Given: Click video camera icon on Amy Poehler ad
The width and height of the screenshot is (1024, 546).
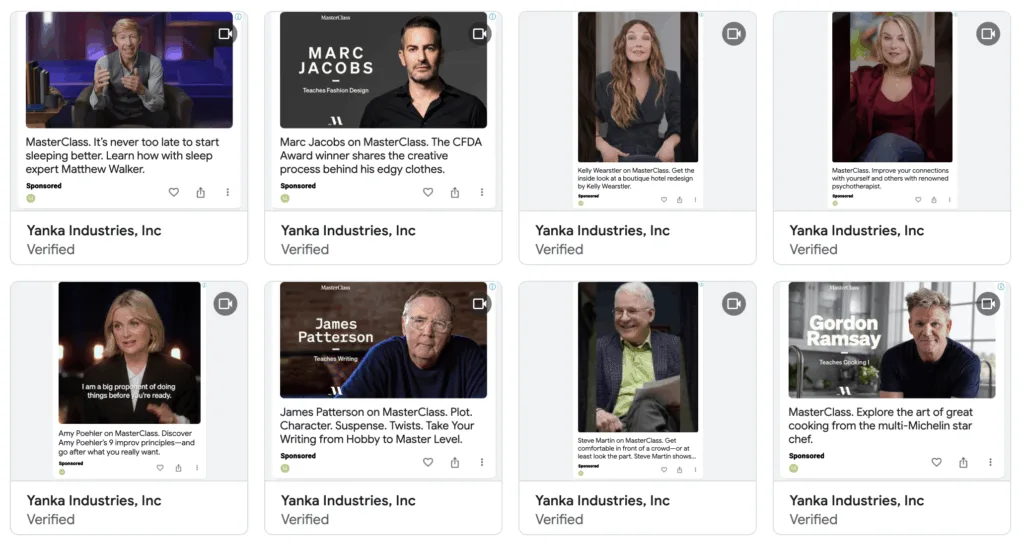Looking at the screenshot, I should (x=225, y=304).
